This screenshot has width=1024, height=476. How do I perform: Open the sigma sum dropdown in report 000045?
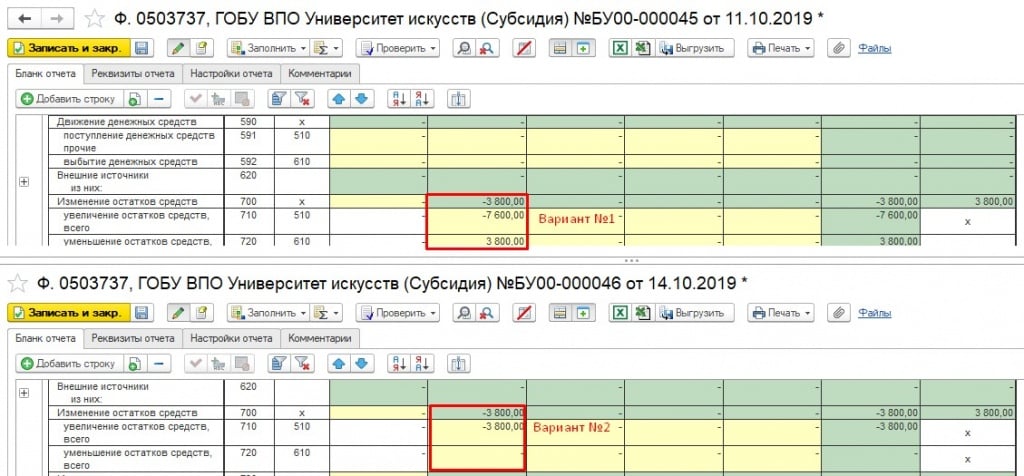point(327,48)
